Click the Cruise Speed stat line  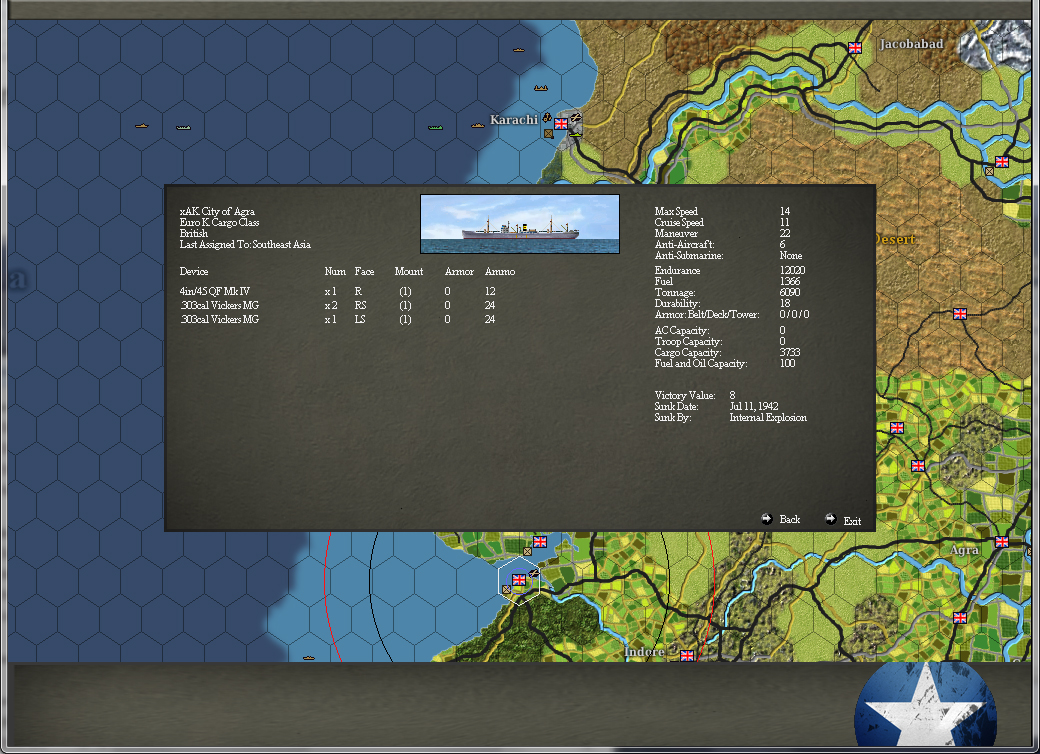pos(722,222)
